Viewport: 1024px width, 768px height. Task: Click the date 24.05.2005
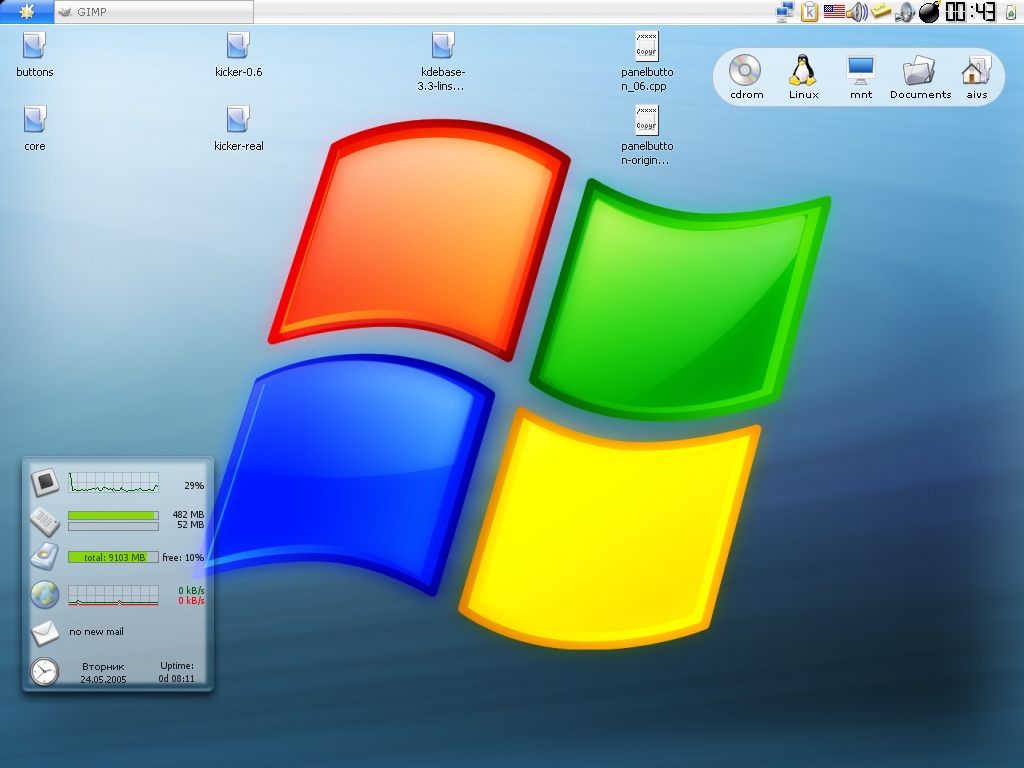pyautogui.click(x=103, y=679)
